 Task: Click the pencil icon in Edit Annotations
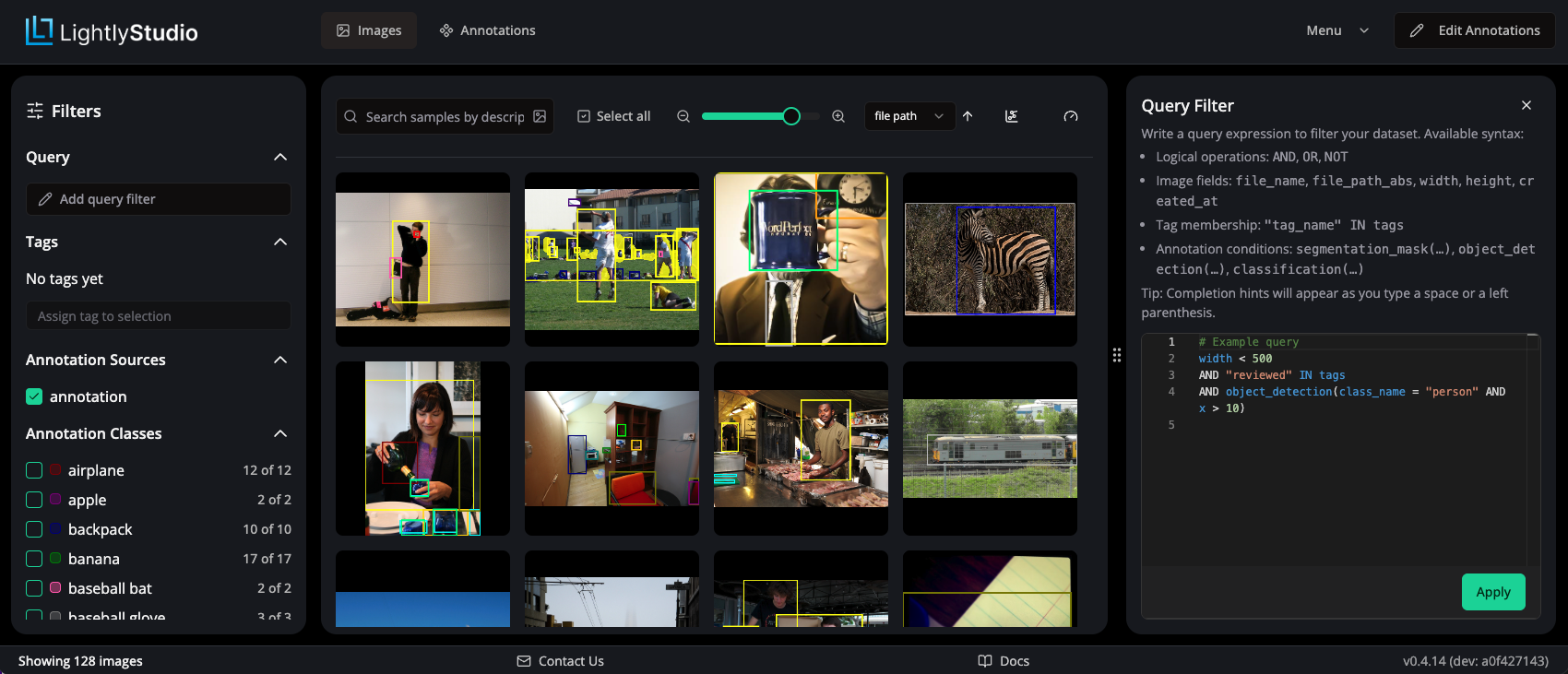1417,30
